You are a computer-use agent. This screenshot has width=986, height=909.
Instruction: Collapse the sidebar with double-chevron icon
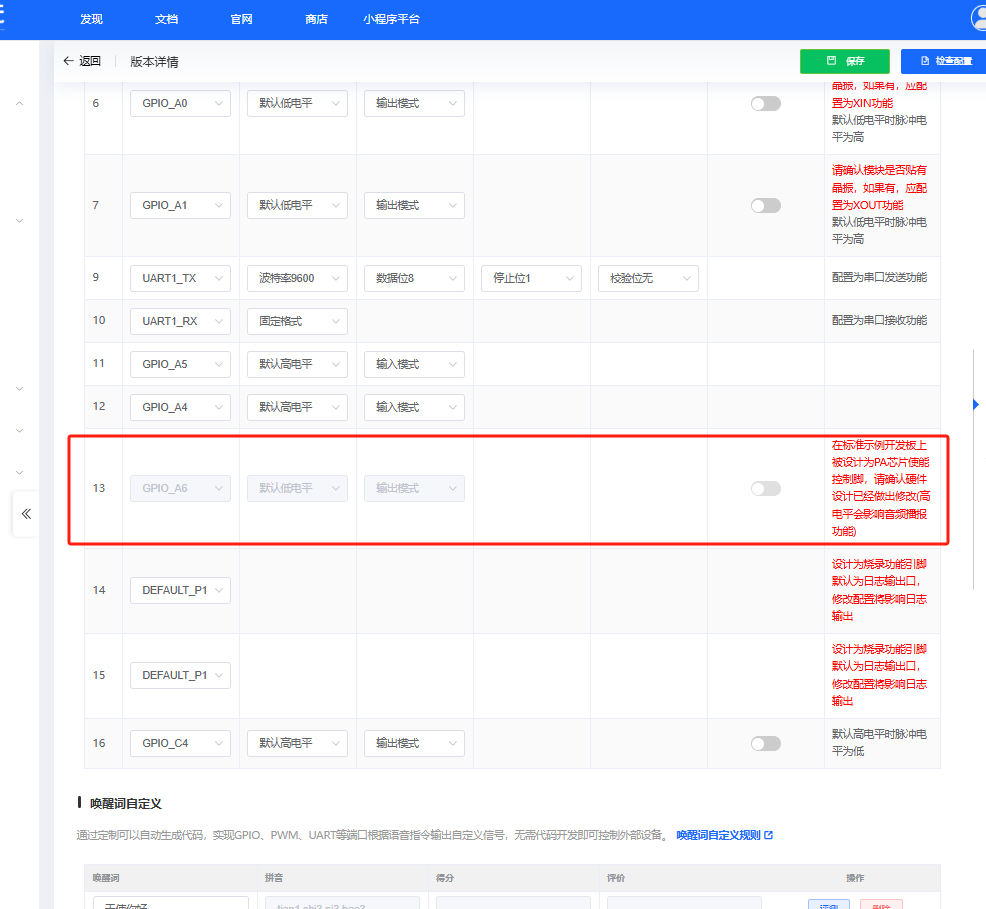click(26, 514)
